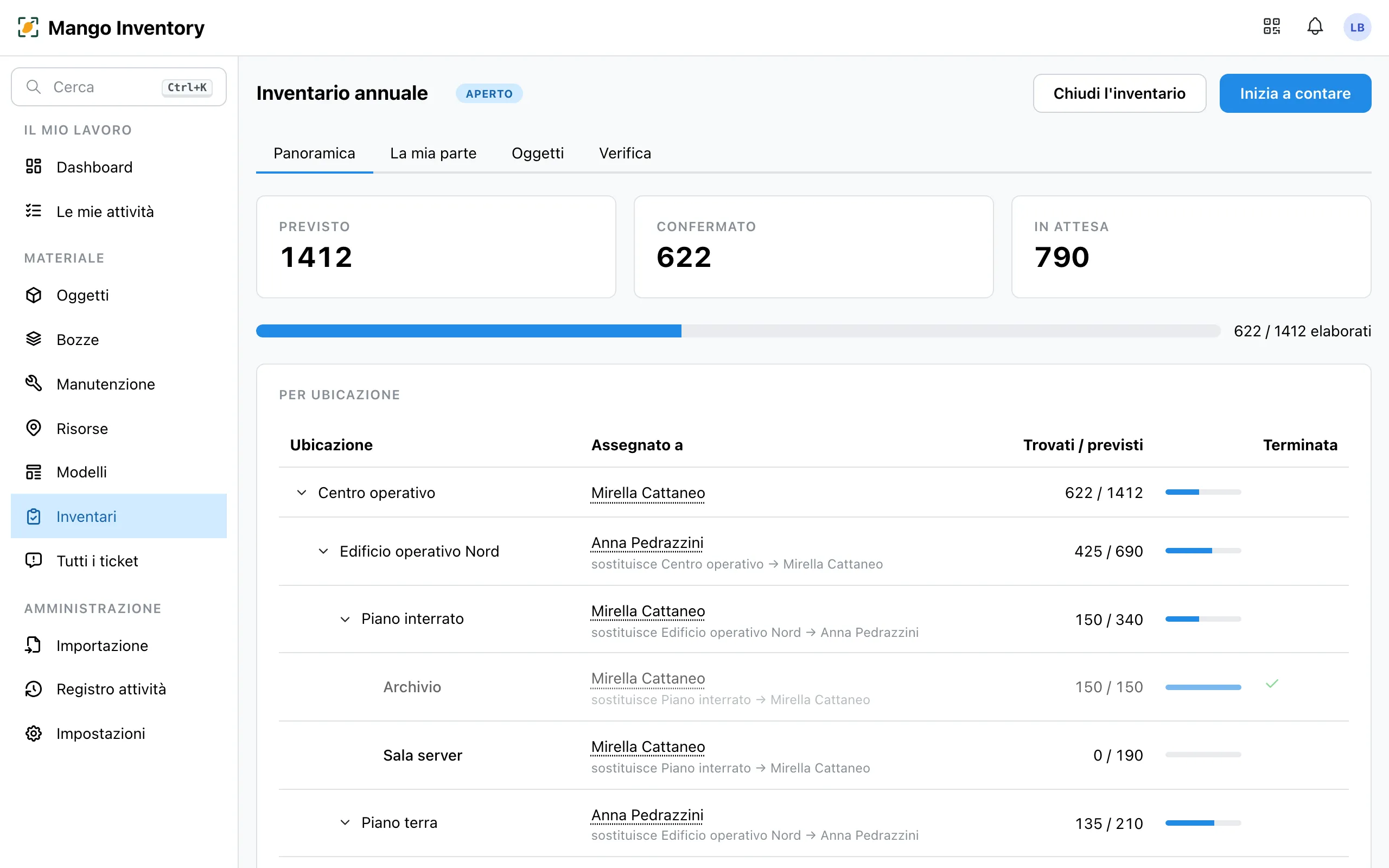
Task: Click the Registro attività history icon
Action: [x=33, y=689]
